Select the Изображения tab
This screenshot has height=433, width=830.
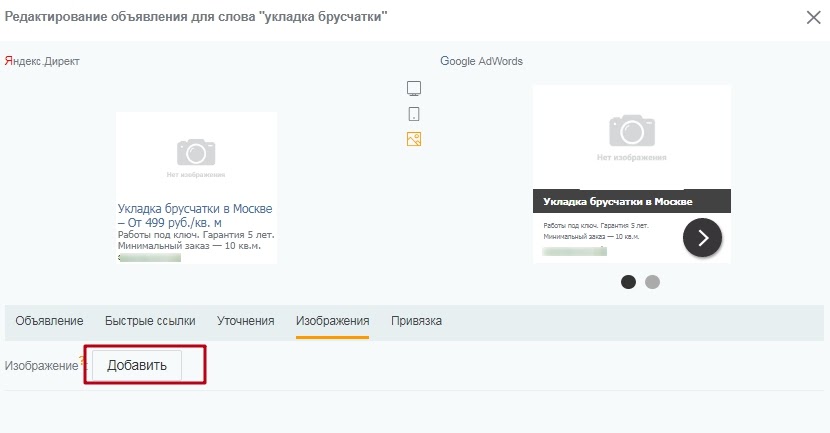click(x=332, y=321)
